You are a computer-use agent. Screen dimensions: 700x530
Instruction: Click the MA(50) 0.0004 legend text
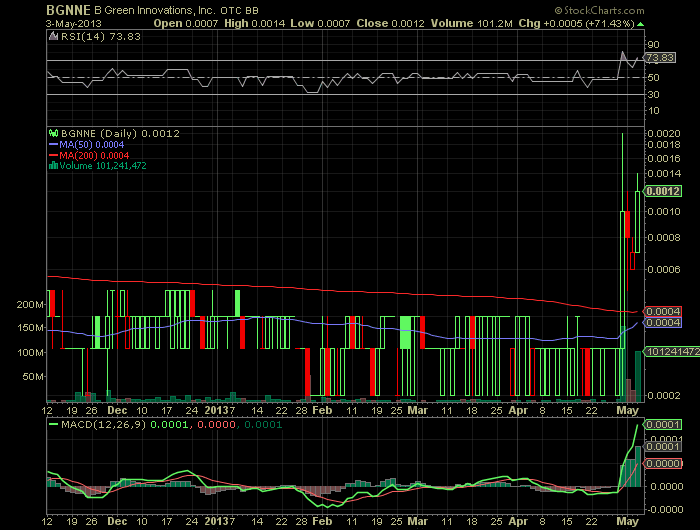tap(92, 145)
